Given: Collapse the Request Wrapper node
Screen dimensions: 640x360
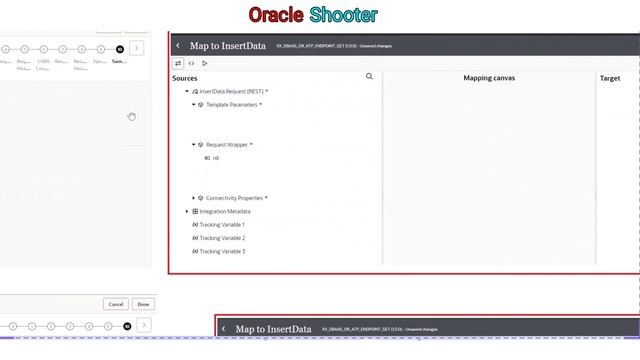Looking at the screenshot, I should (193, 145).
